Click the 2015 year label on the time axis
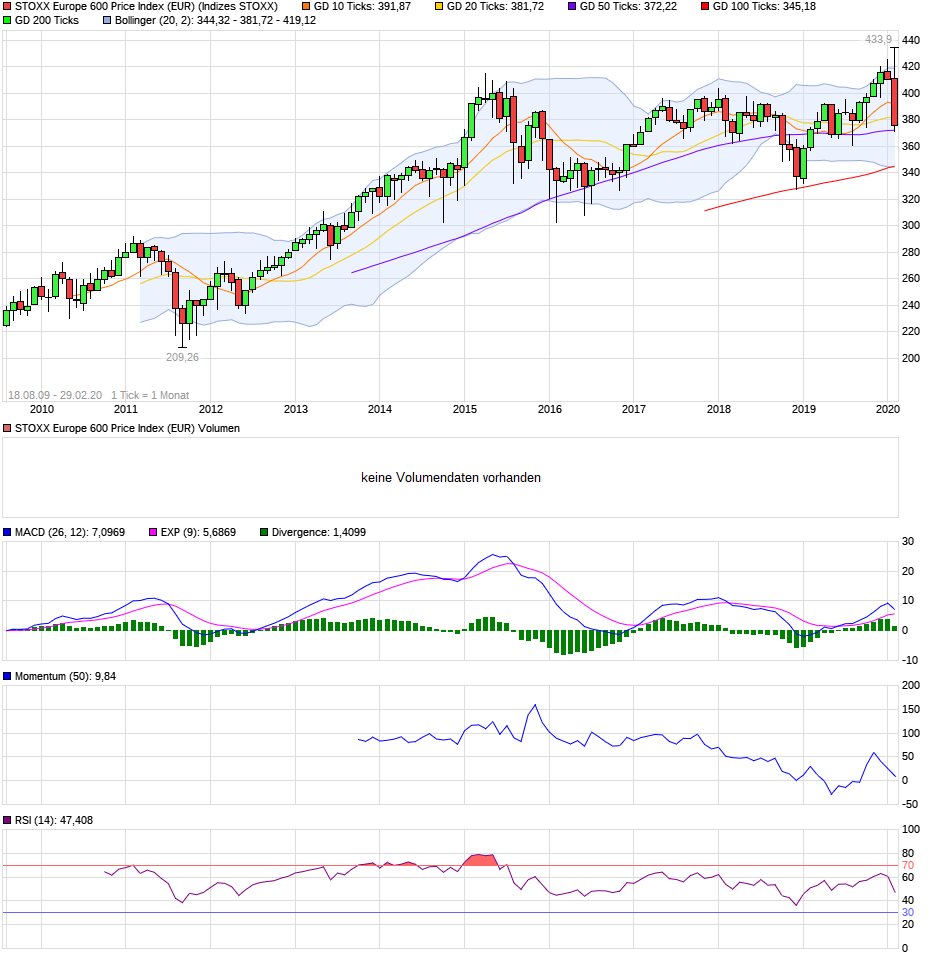940x958 pixels. [x=464, y=409]
